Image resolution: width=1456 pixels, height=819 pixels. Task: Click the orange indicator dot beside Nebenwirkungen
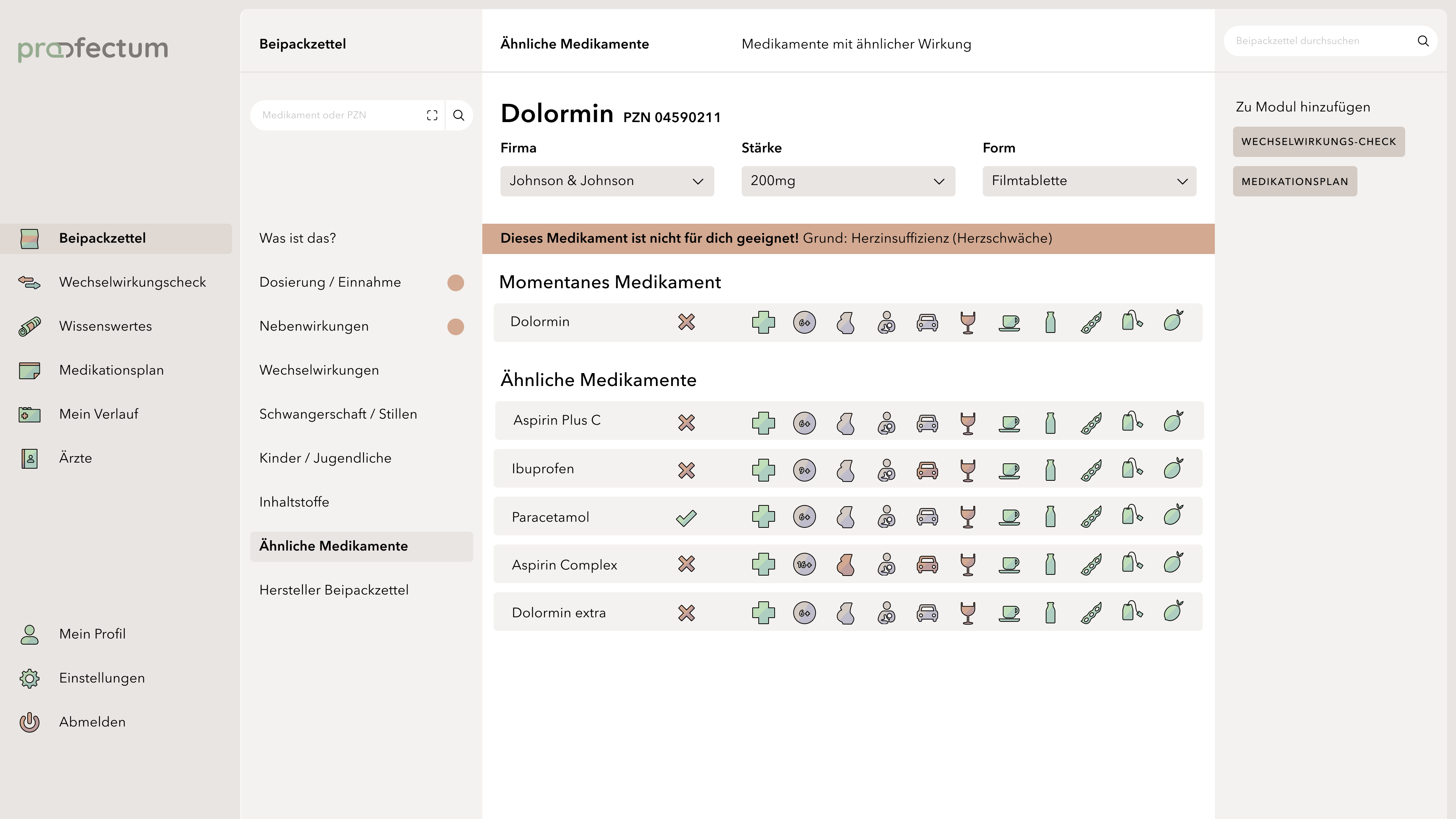(x=455, y=327)
